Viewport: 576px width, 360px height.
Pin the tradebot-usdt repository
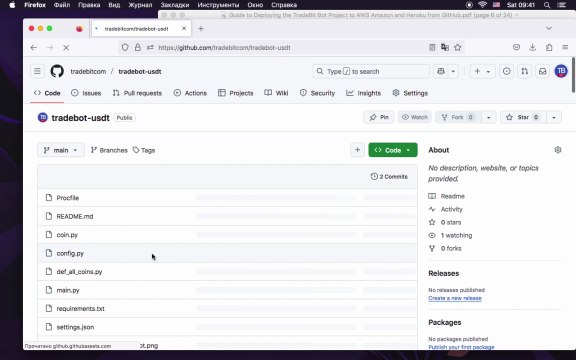click(379, 118)
